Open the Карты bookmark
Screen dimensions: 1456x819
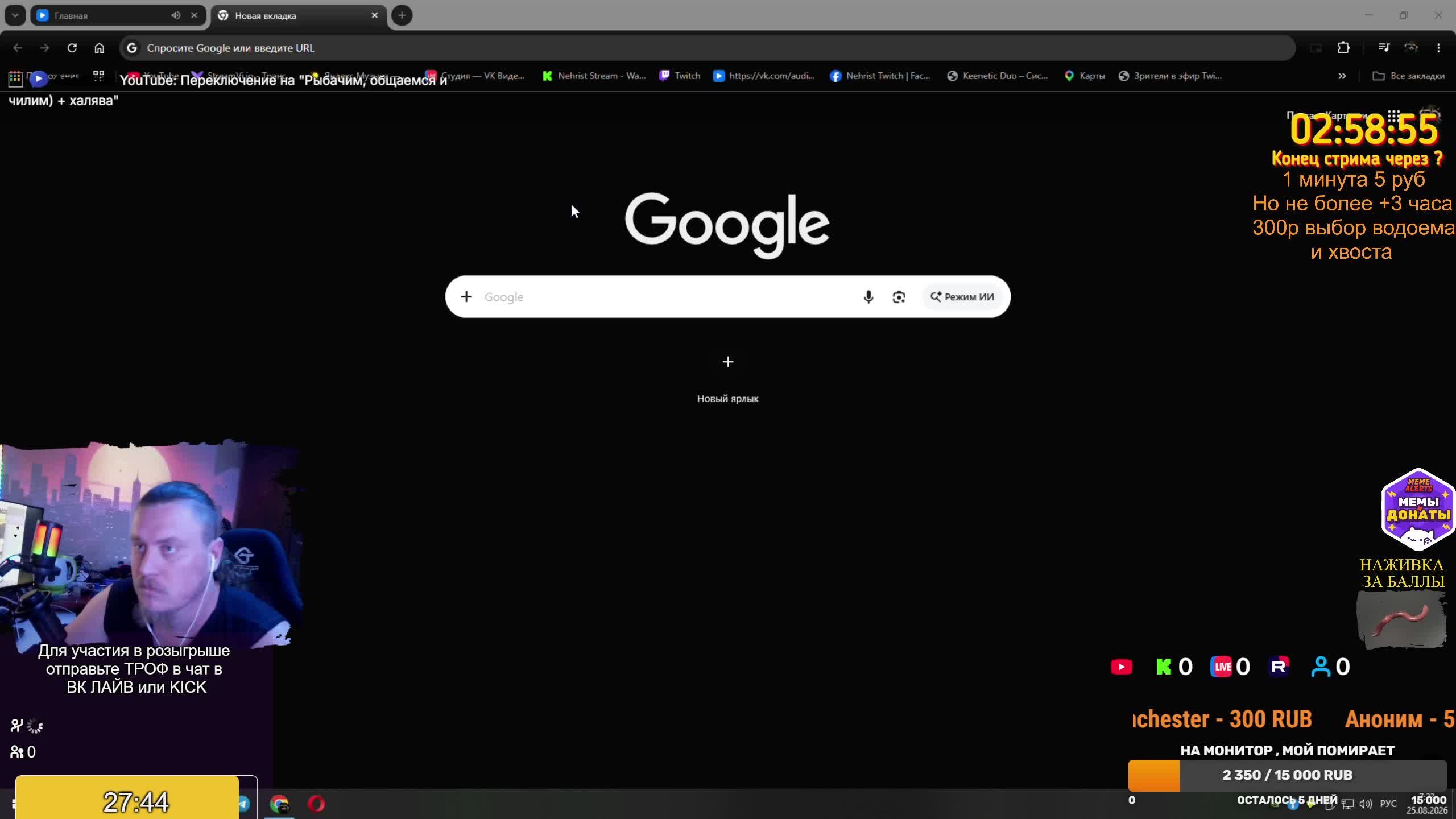[1085, 76]
